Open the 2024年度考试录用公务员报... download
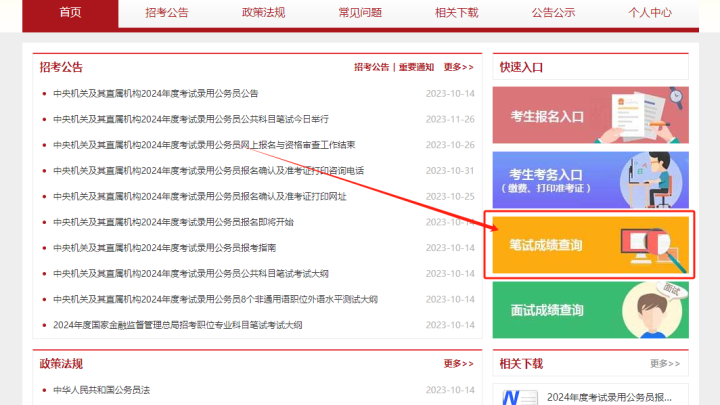The height and width of the screenshot is (405, 720). pos(609,397)
